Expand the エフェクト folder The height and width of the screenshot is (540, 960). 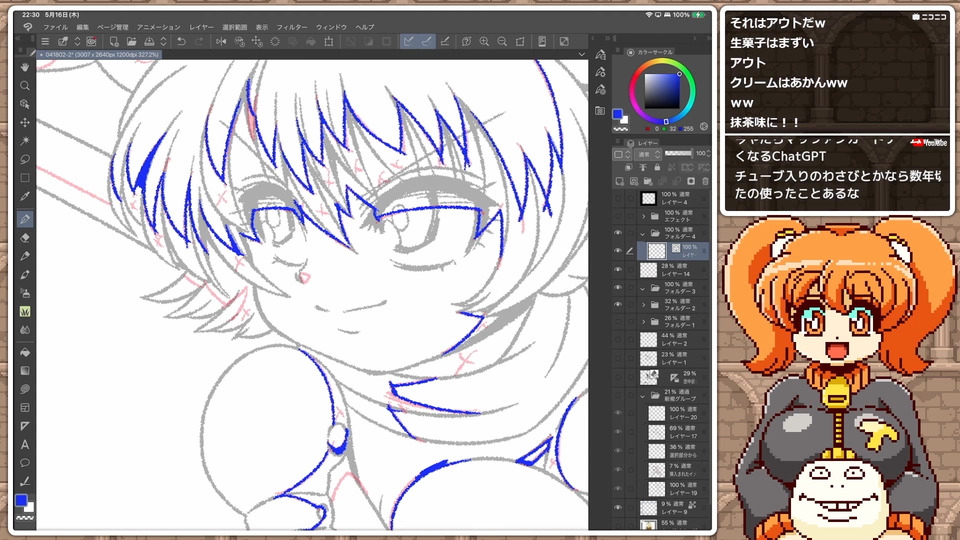pos(643,216)
